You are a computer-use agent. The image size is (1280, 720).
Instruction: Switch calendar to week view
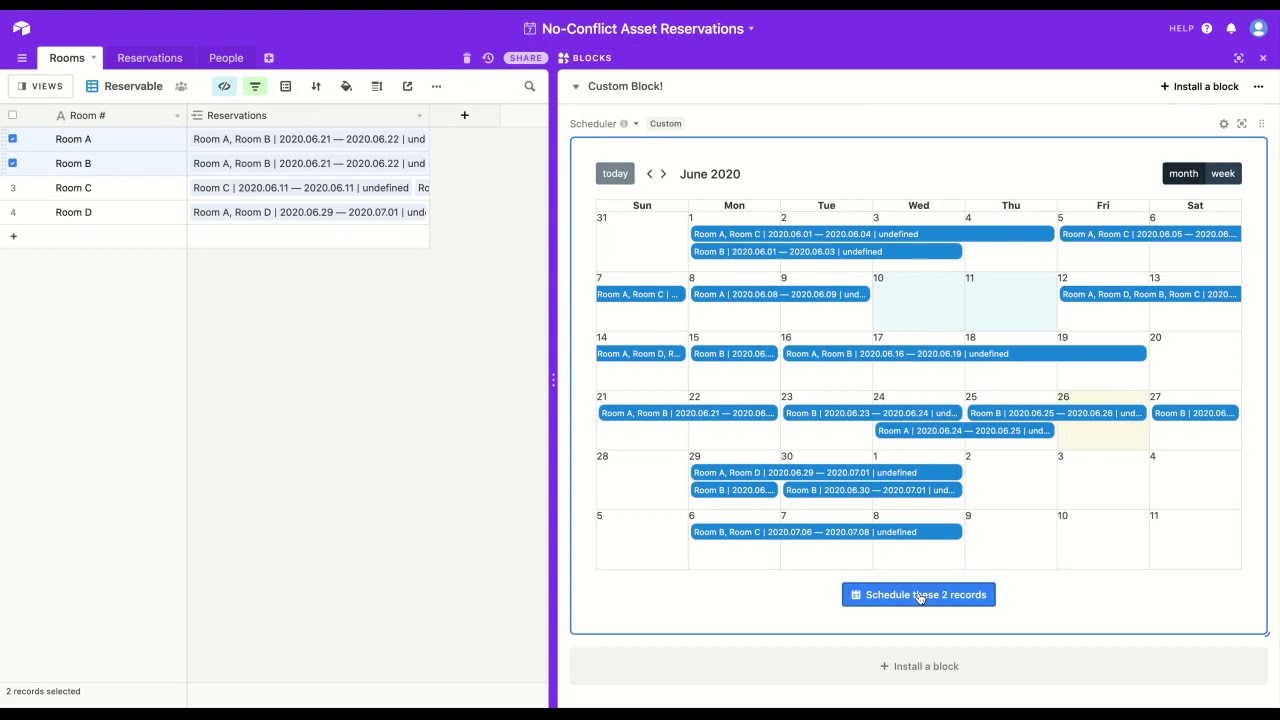1223,174
